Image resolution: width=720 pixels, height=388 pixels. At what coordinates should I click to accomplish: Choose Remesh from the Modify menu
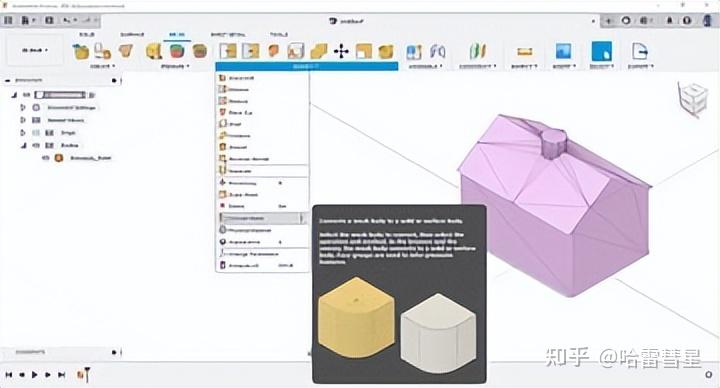262,90
